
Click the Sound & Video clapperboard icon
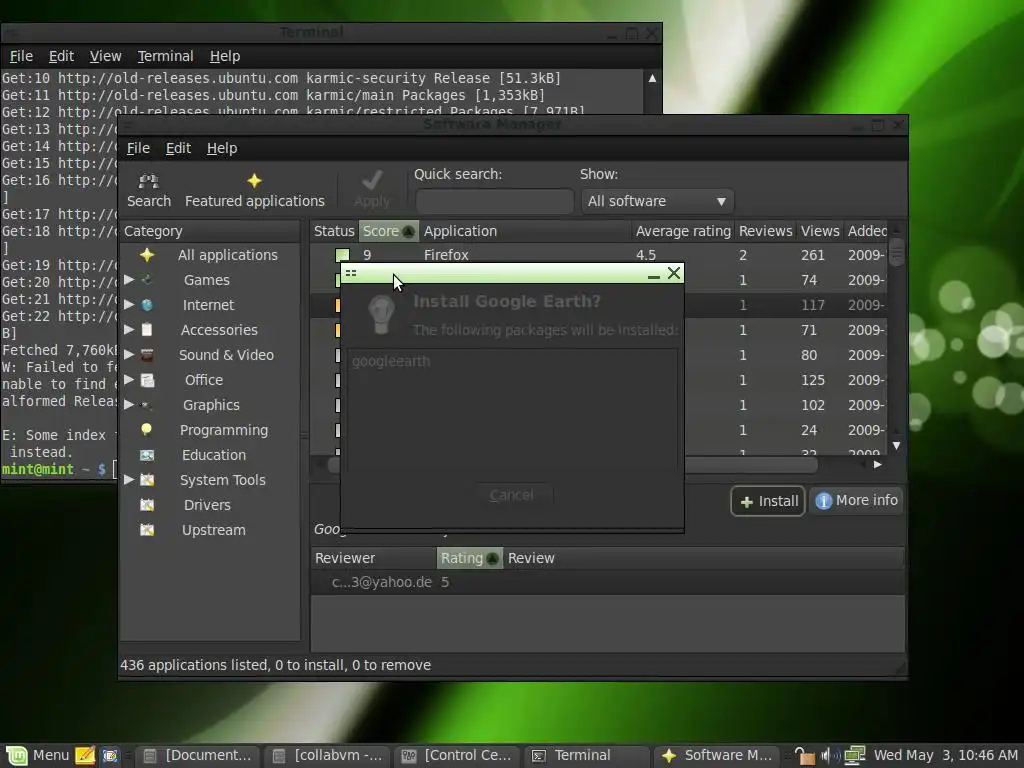click(147, 355)
